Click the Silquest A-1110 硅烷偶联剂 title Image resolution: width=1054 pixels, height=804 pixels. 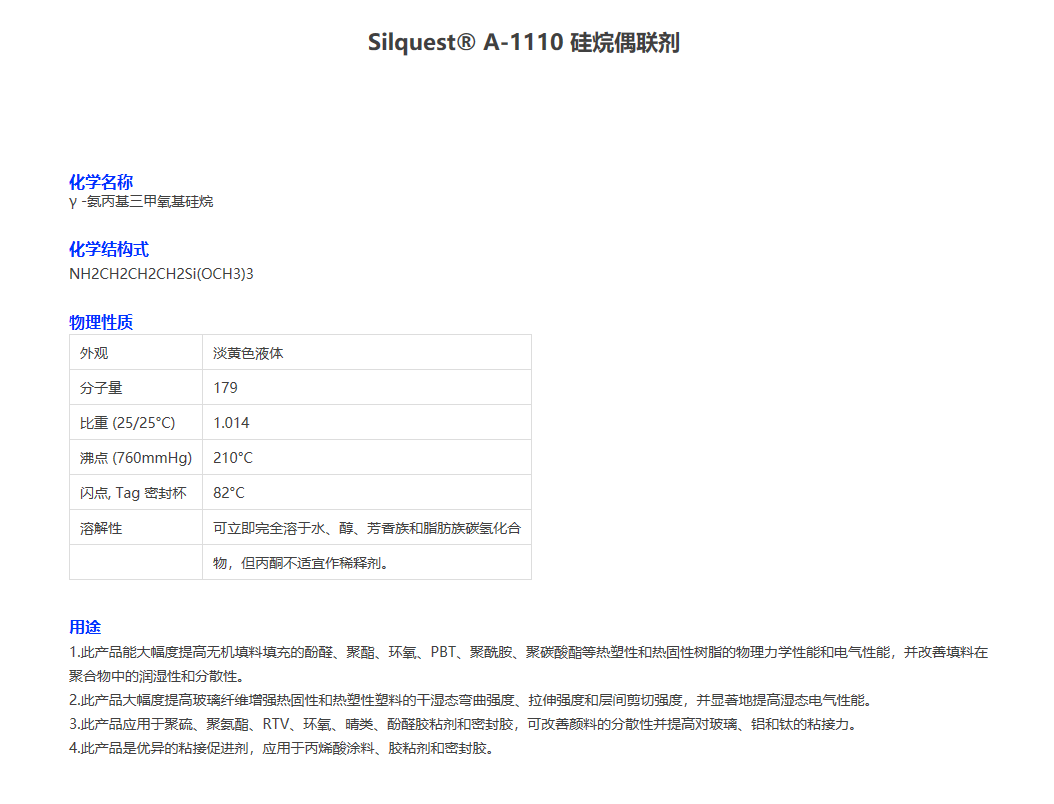click(x=523, y=43)
